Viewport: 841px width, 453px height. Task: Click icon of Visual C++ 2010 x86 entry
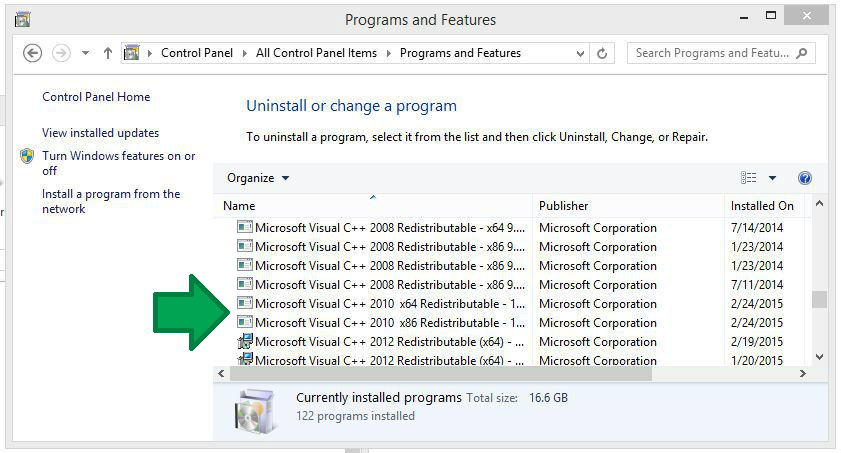pos(245,322)
